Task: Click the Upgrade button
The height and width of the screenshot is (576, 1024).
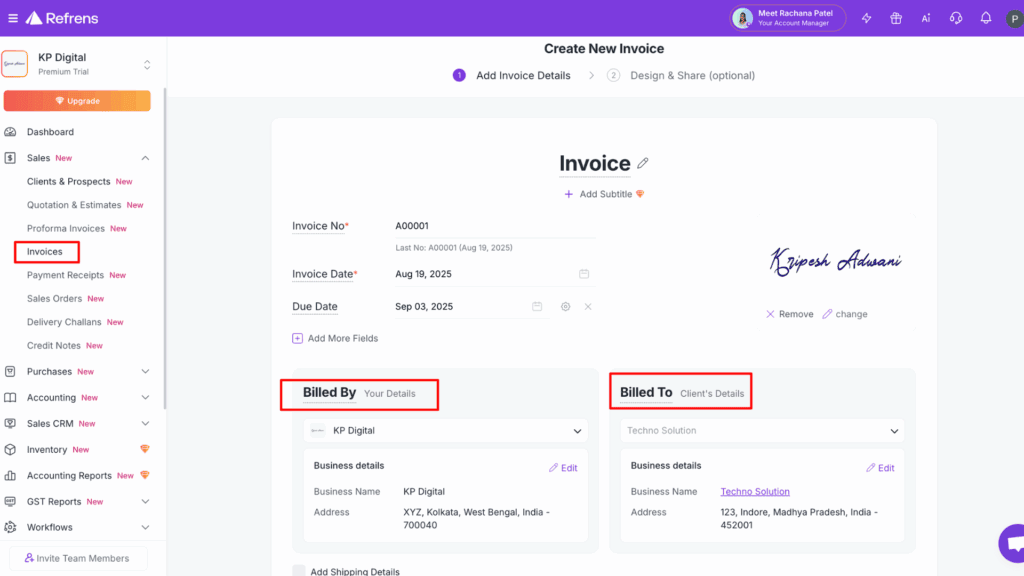Action: (x=77, y=100)
